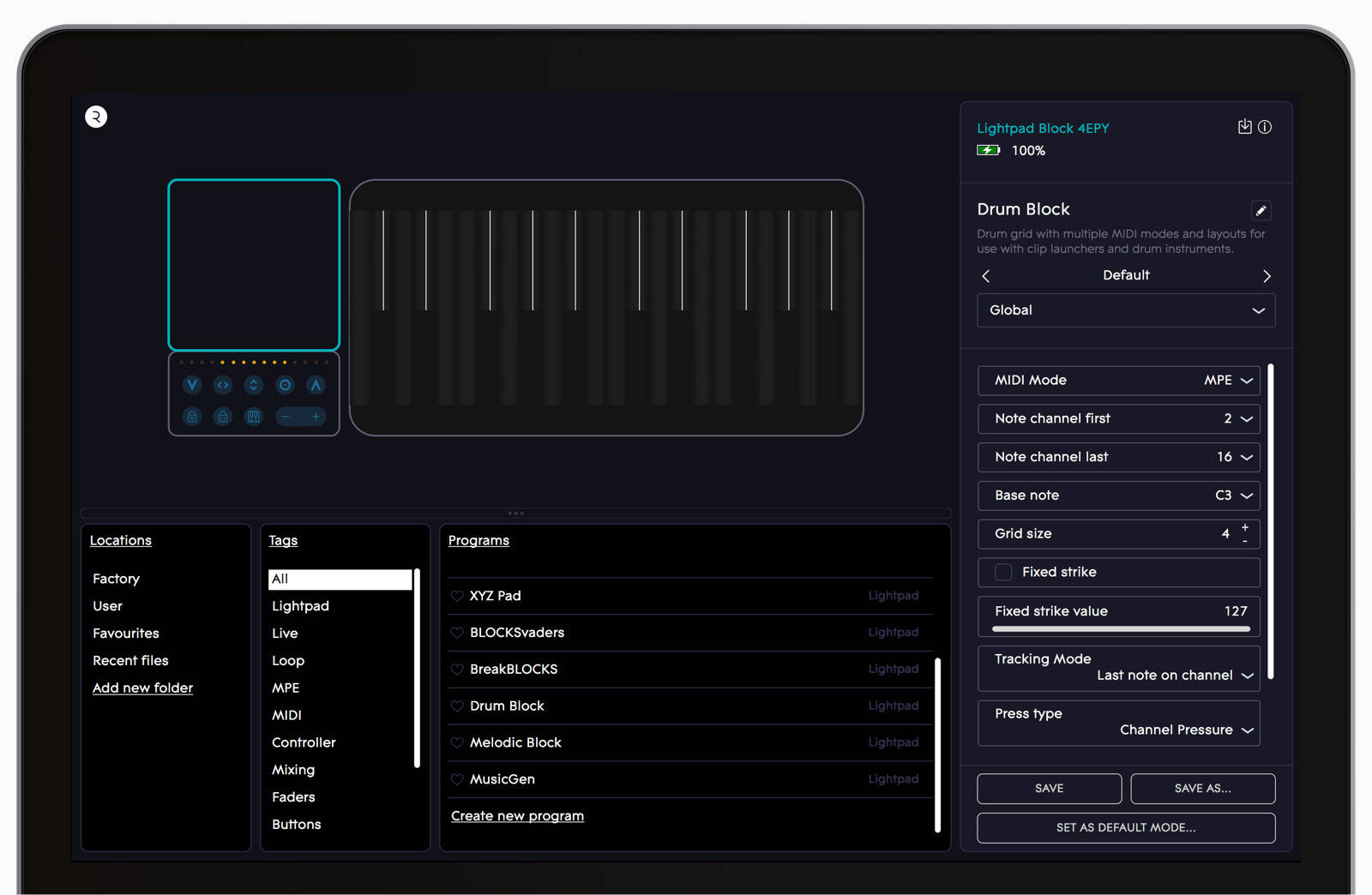
Task: Click the Lightpad Block 4EPY device name
Action: (x=1043, y=129)
